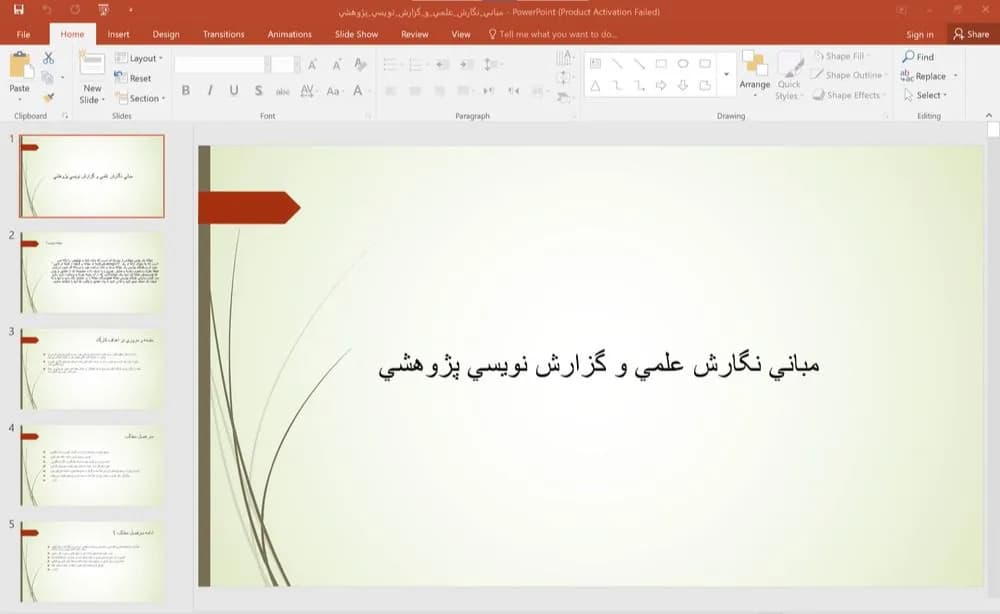Screen dimensions: 1000x614
Task: Toggle text shadow
Action: coord(258,91)
